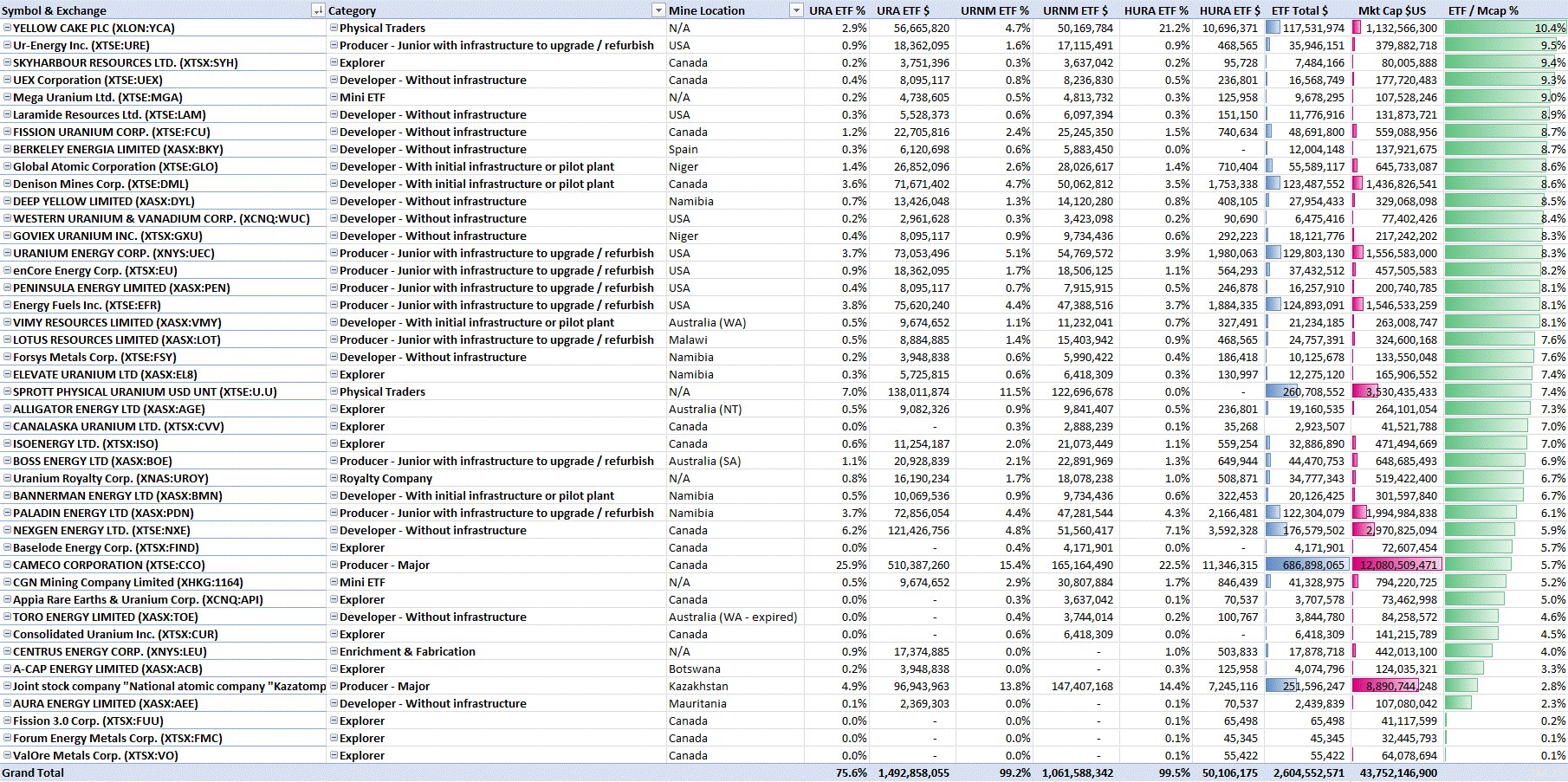
Task: Select Sprott Physical Uranium market cap 3,530,435,433
Action: click(x=1396, y=391)
